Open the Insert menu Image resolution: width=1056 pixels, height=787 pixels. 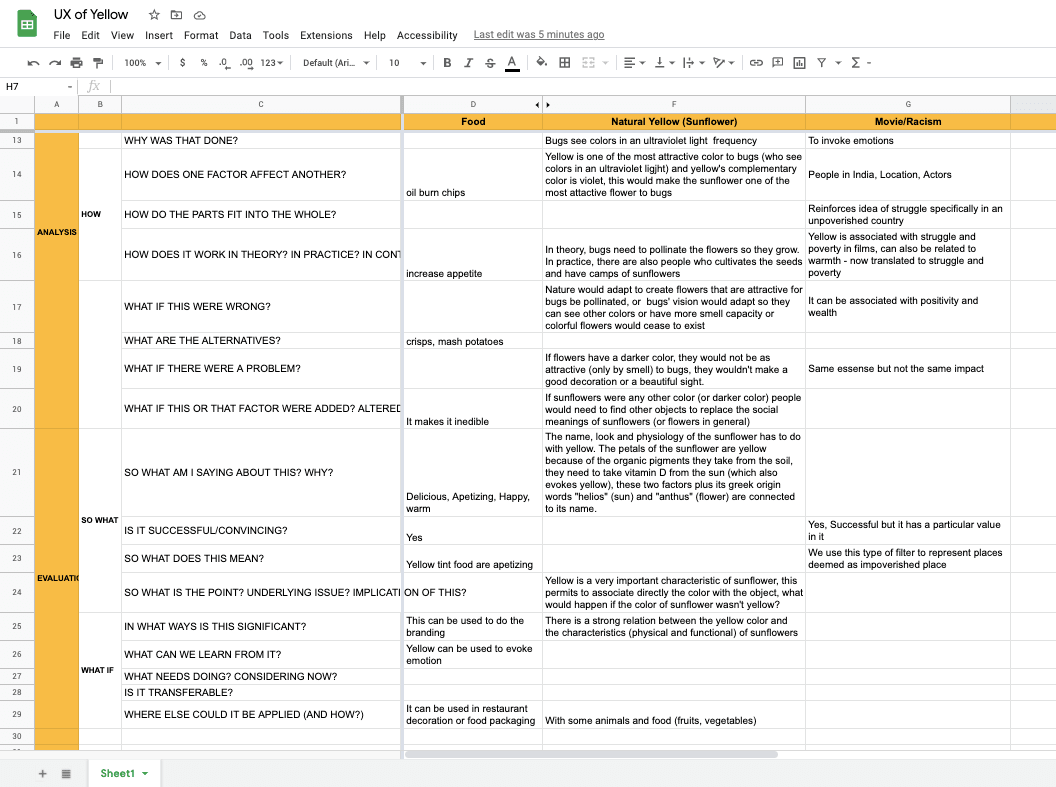[159, 35]
